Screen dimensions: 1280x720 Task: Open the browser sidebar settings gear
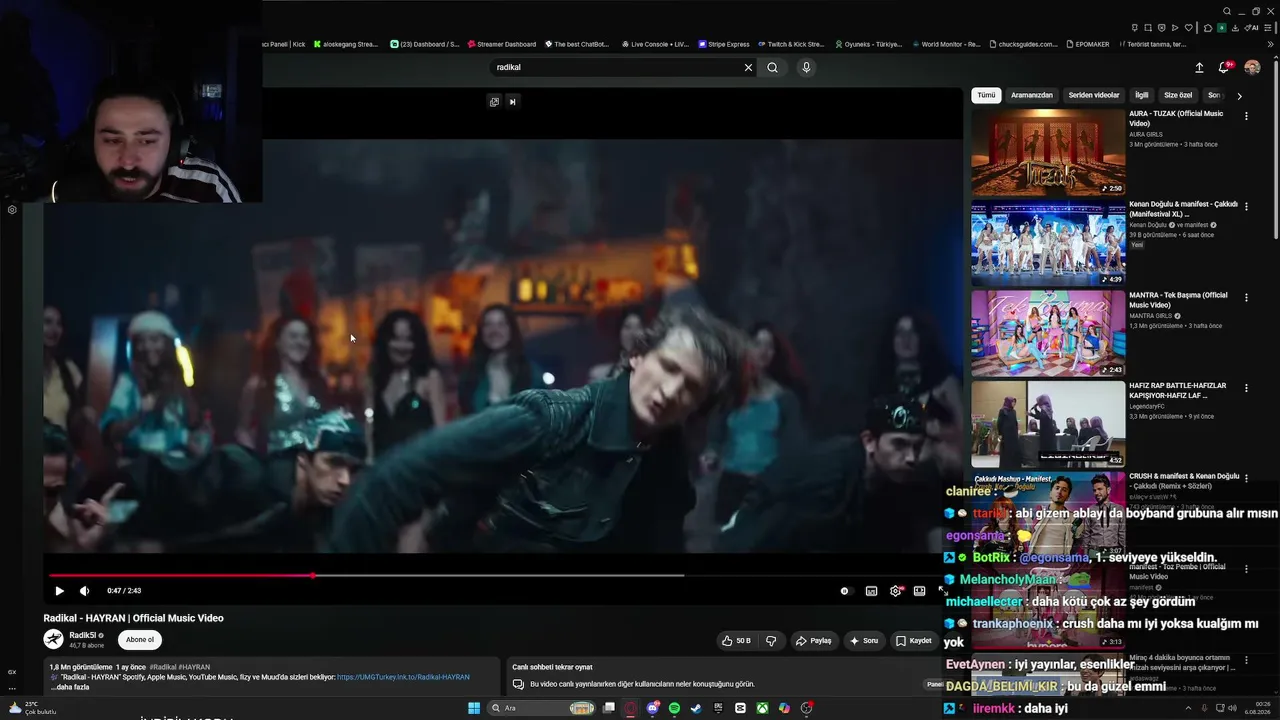point(12,210)
